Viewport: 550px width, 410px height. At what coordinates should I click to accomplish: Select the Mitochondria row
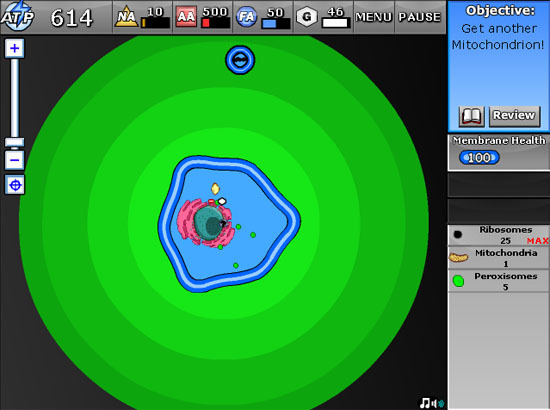tap(499, 258)
